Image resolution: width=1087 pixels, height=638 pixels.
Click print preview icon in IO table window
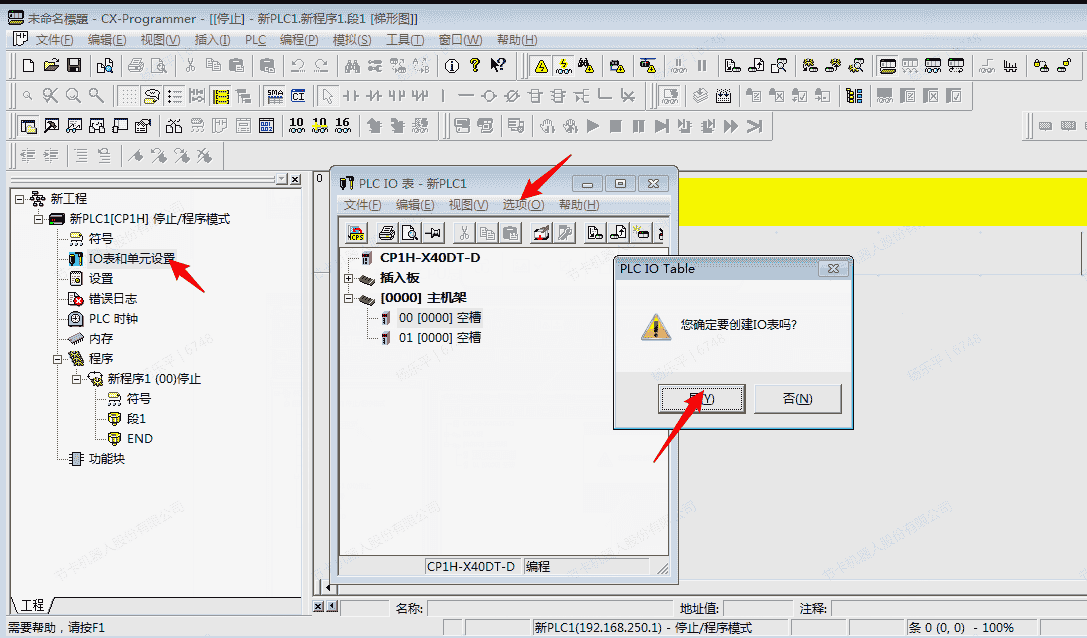click(408, 233)
